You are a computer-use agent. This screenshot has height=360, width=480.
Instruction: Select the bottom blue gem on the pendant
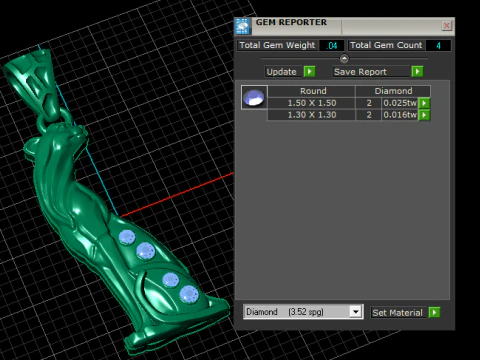click(x=189, y=294)
